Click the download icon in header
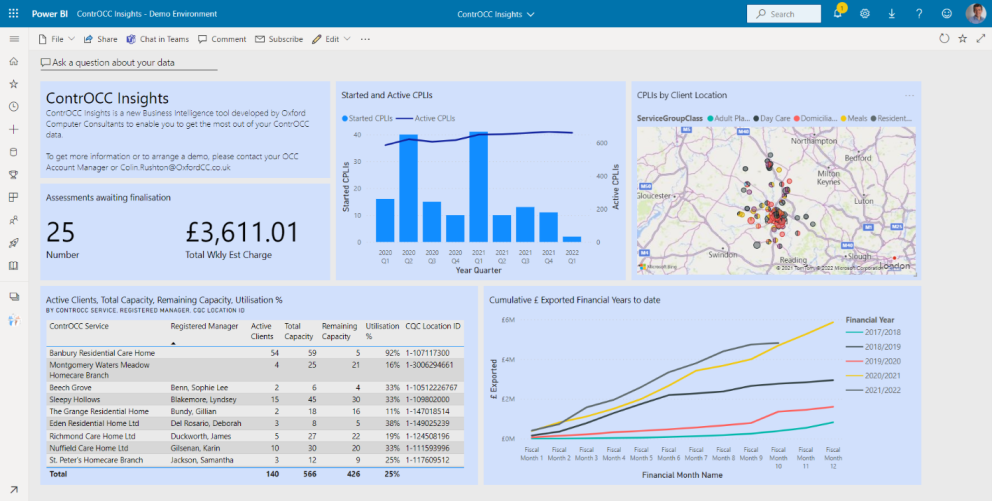992x501 pixels. click(x=892, y=13)
